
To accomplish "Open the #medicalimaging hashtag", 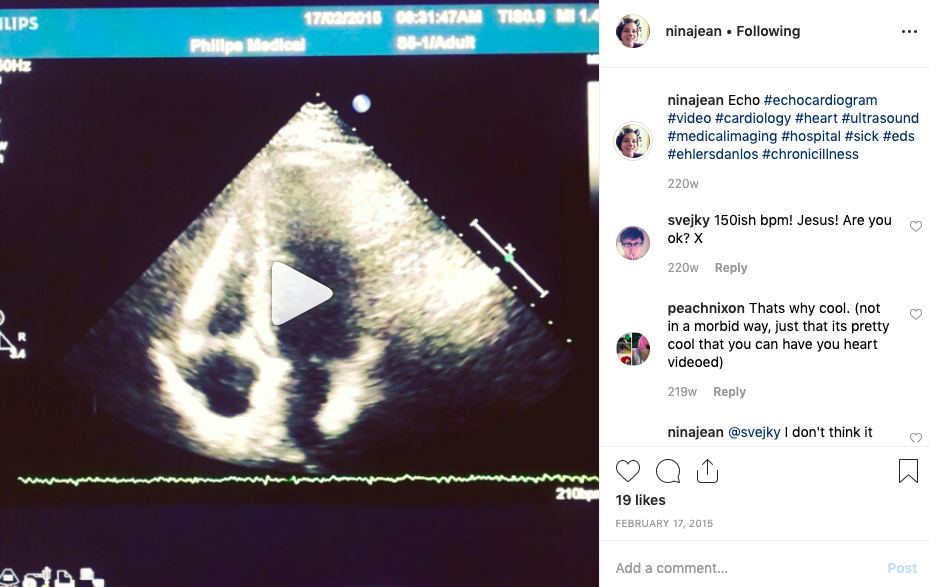I will (722, 136).
